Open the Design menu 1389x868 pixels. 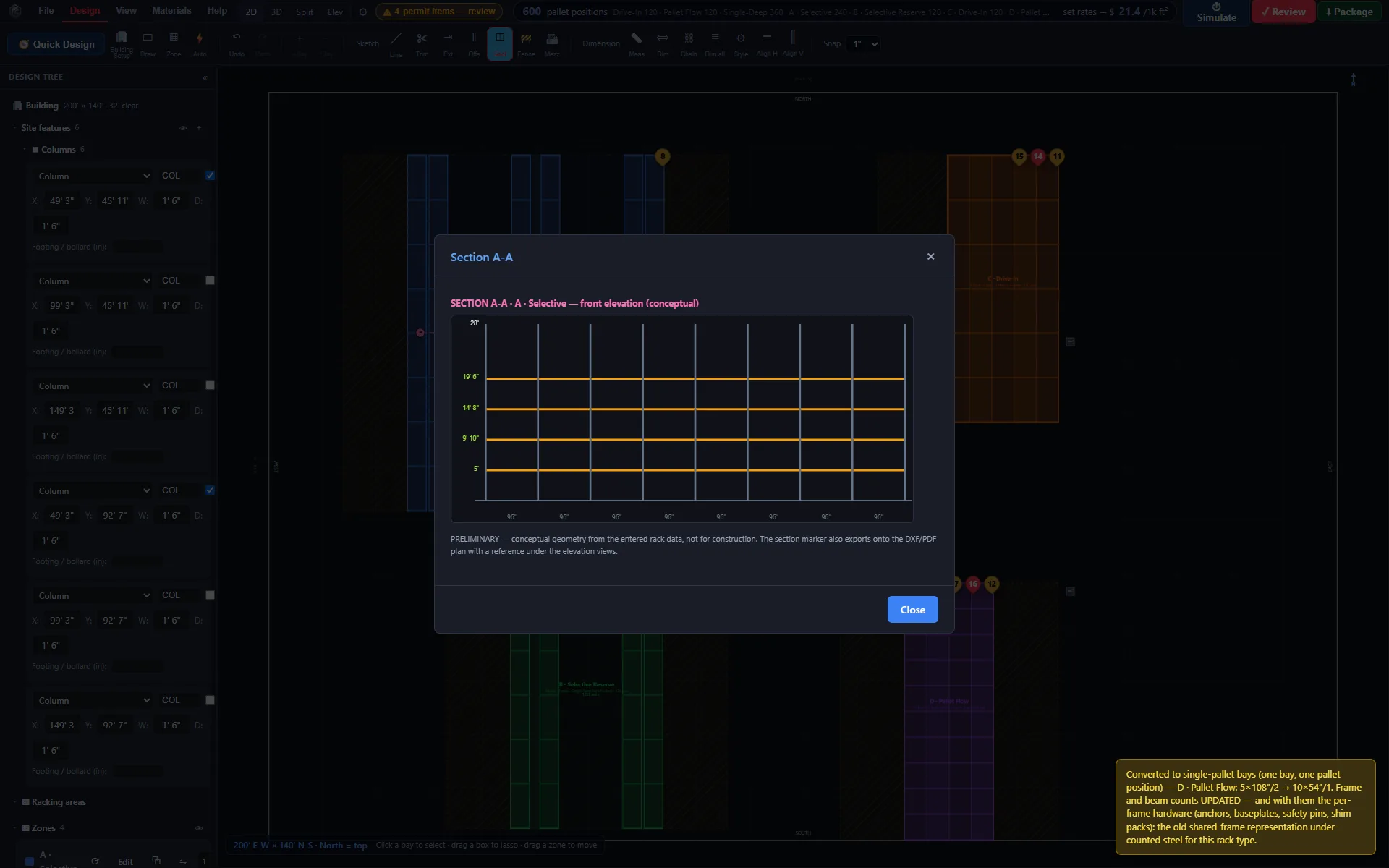[85, 11]
